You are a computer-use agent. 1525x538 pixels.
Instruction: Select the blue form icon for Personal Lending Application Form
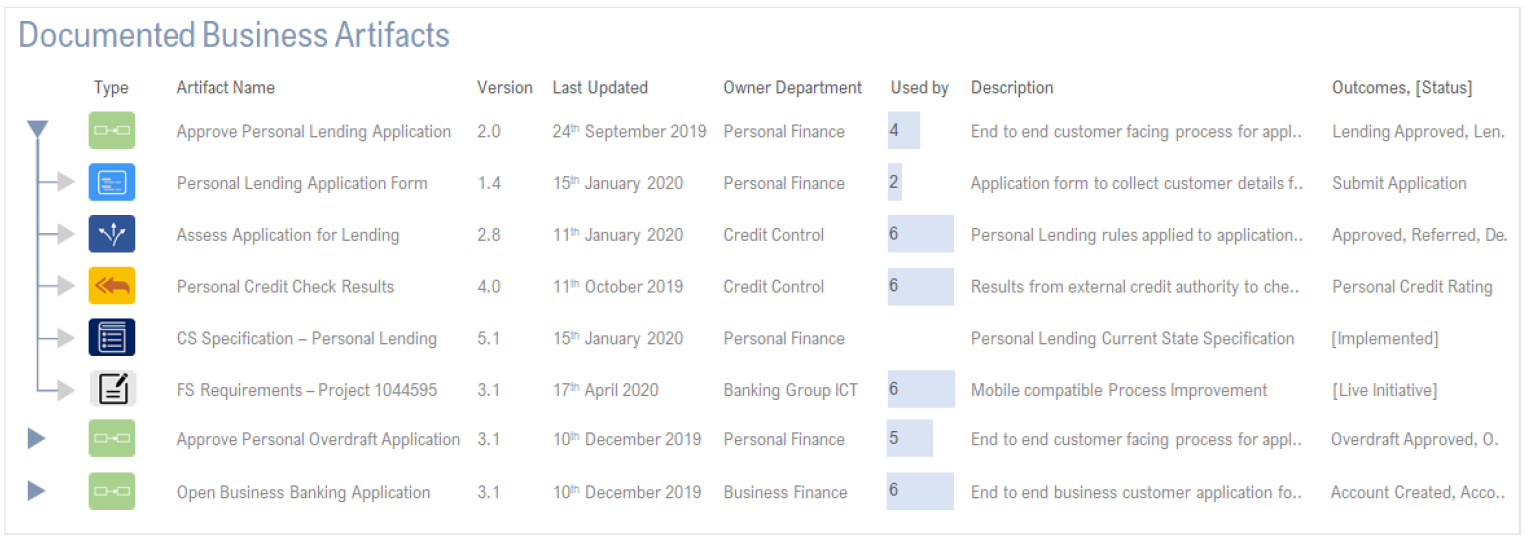(x=112, y=183)
